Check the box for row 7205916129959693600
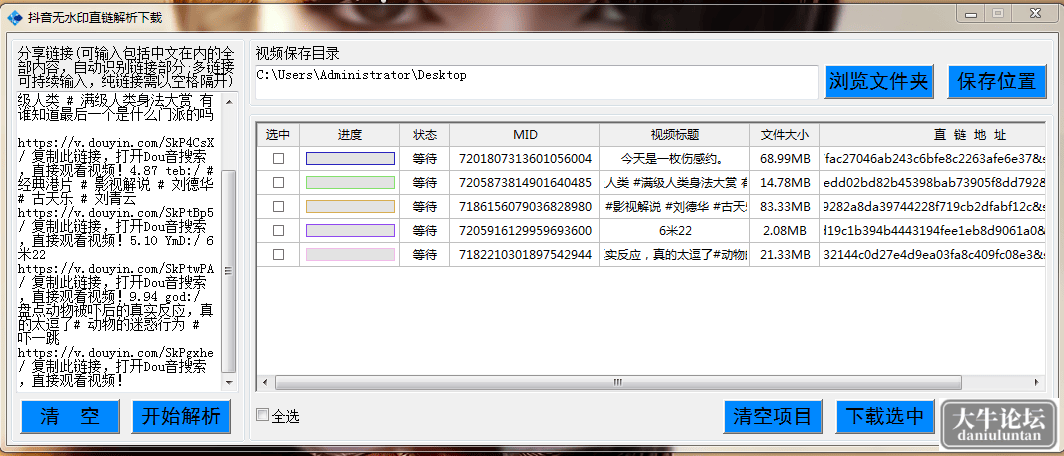This screenshot has width=1064, height=456. pyautogui.click(x=278, y=231)
